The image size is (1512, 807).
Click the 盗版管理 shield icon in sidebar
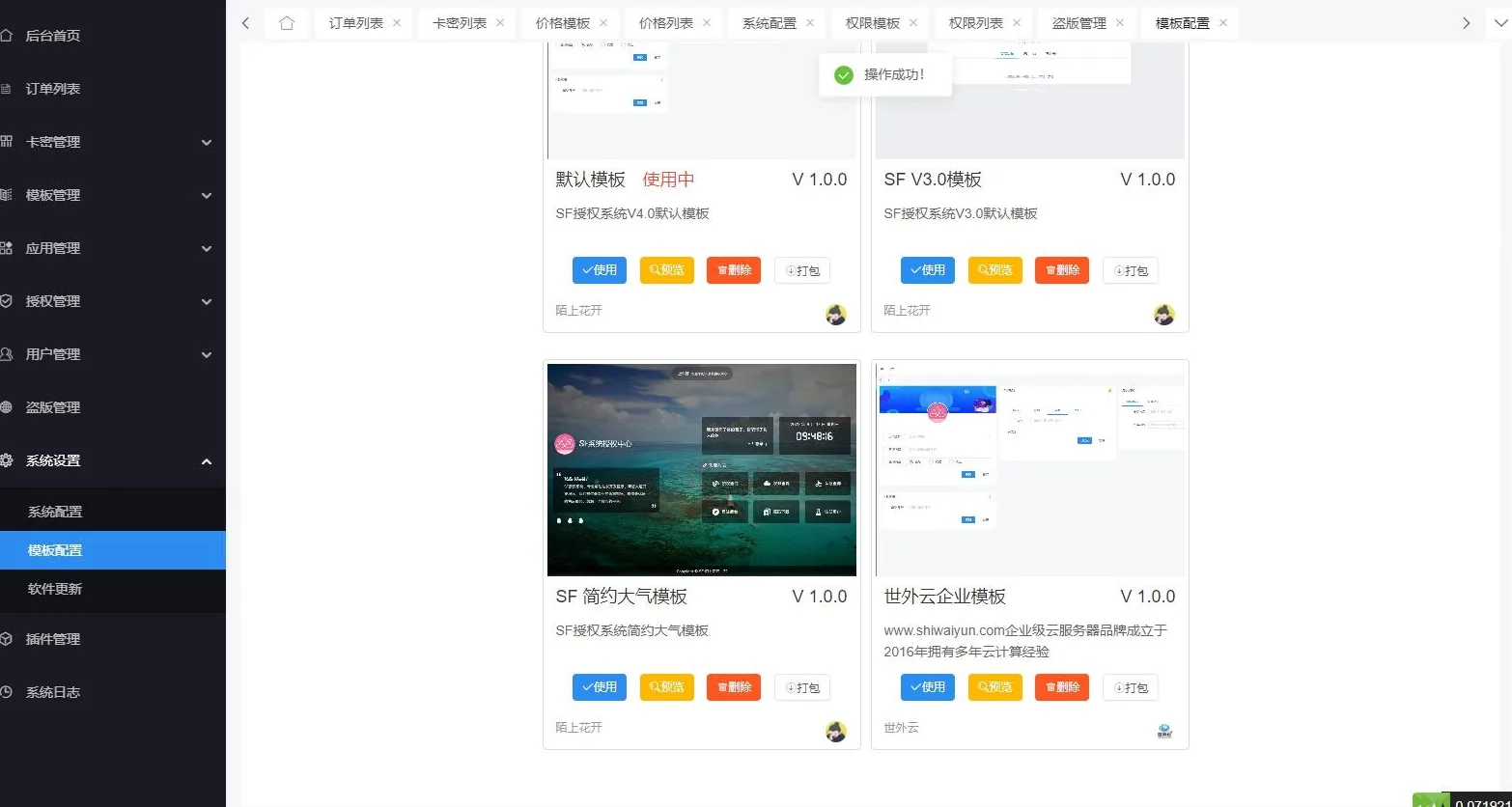coord(14,406)
